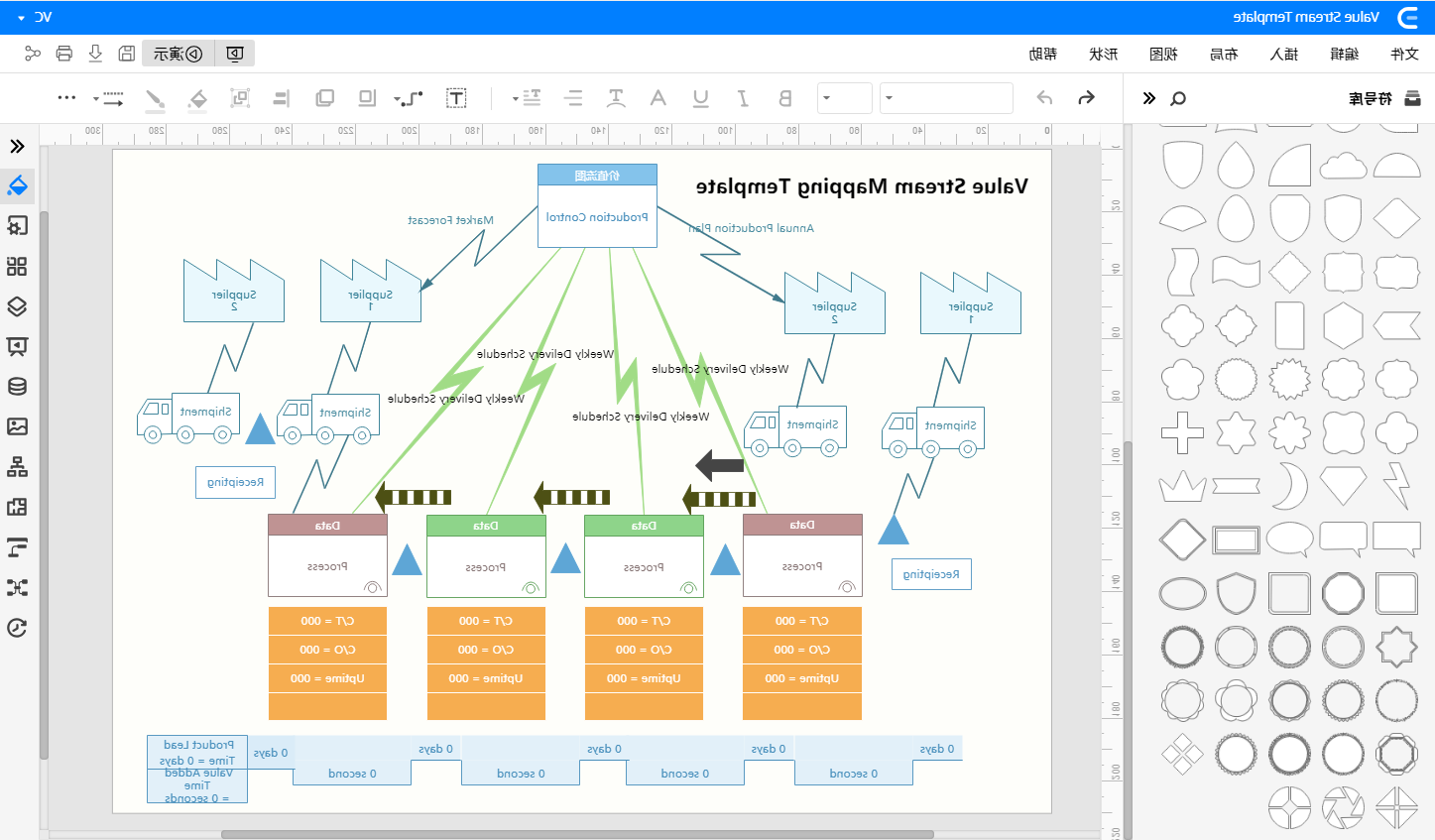1435x840 pixels.
Task: Open the 视图 menu
Action: [x=1163, y=54]
